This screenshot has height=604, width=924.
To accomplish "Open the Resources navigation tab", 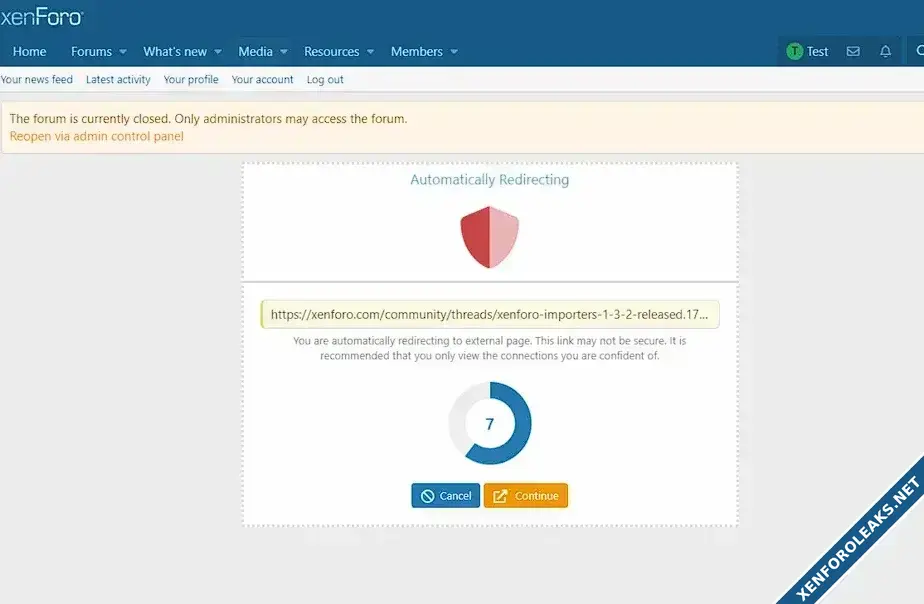I will (331, 52).
